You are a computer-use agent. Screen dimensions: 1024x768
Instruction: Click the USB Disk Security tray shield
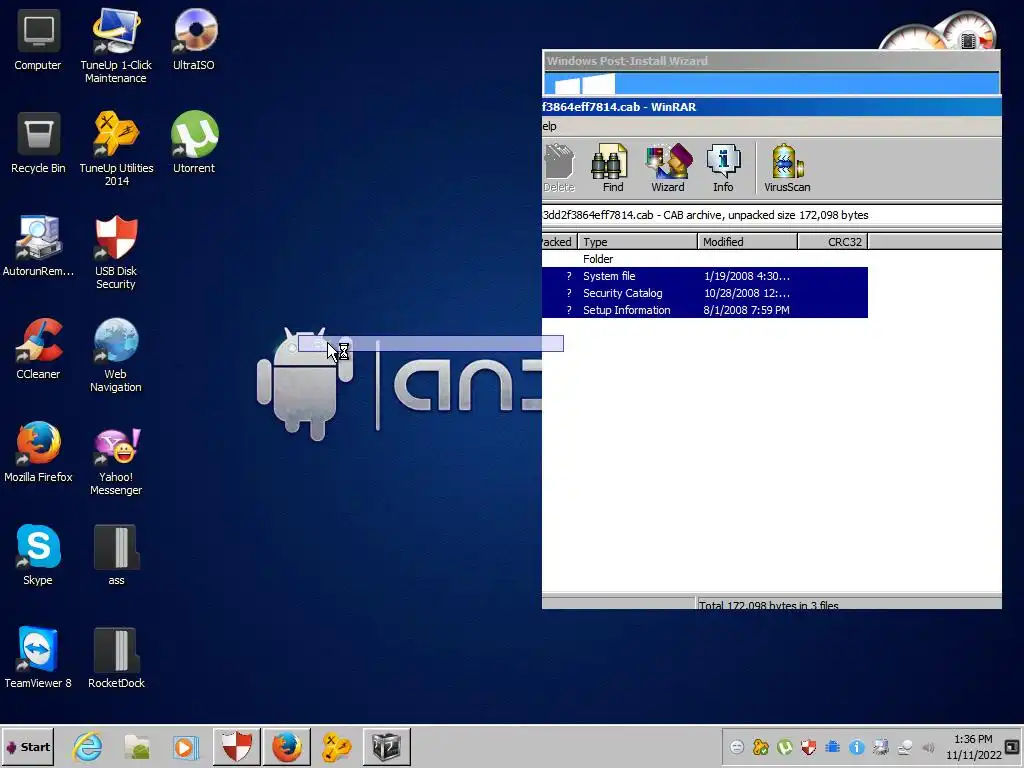click(808, 747)
